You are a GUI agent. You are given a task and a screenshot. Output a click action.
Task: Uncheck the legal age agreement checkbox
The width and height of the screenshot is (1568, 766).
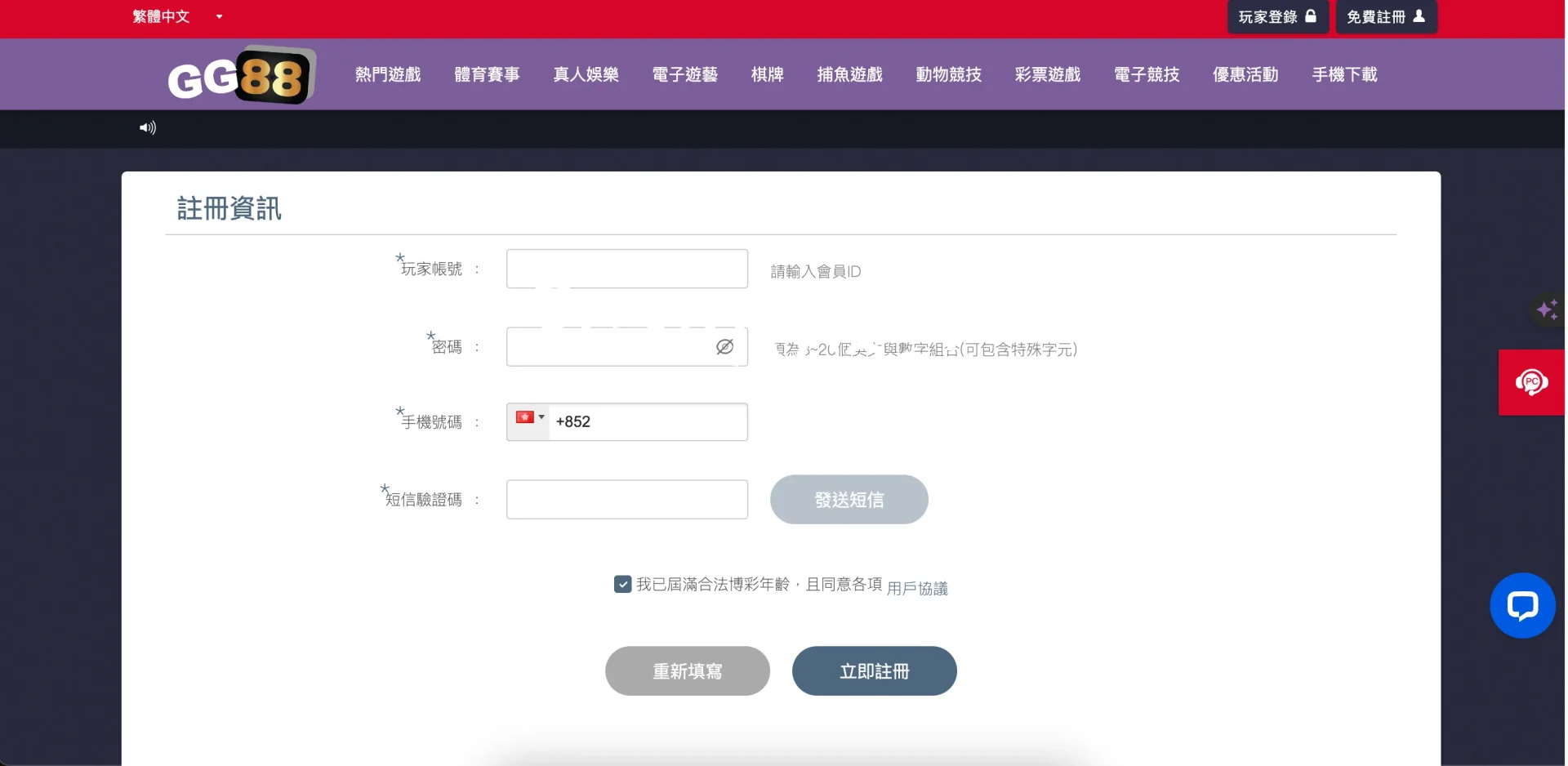tap(622, 584)
